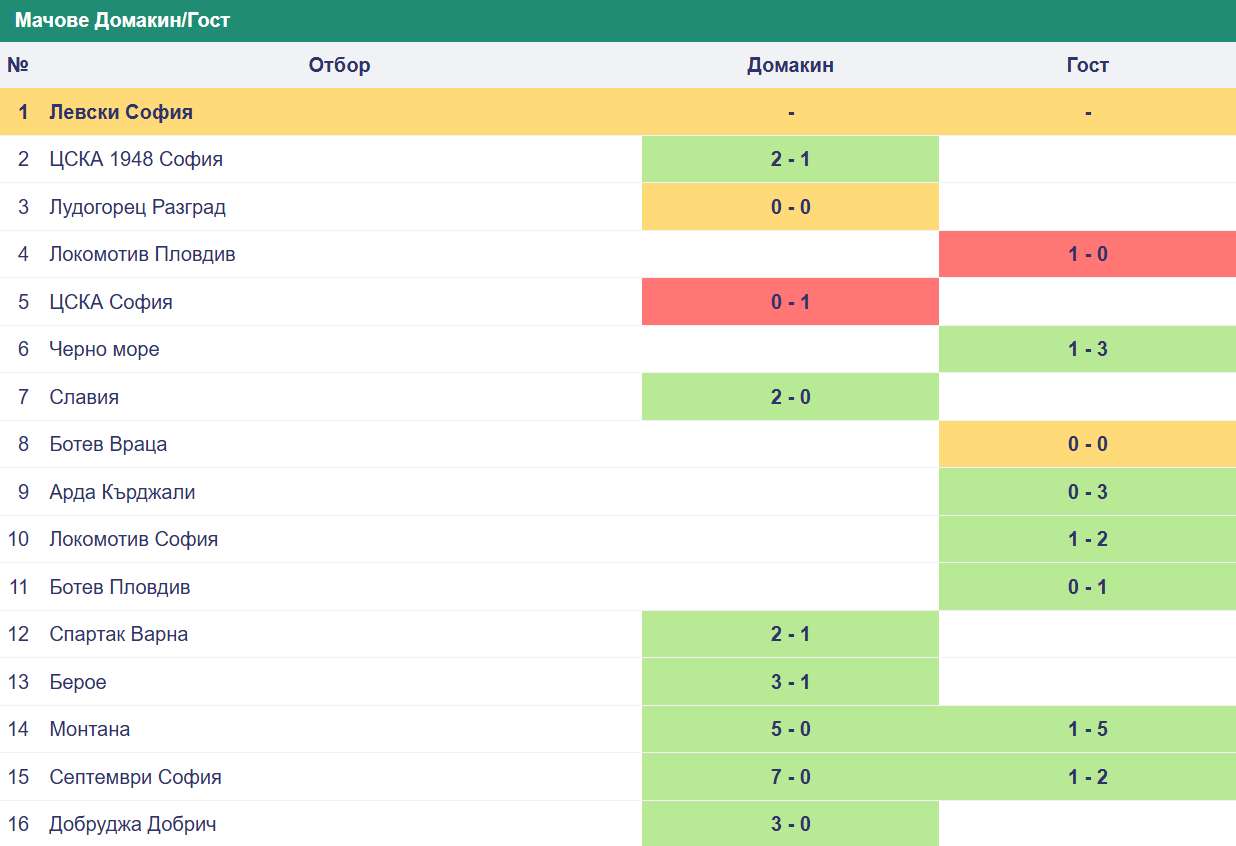Click Ботев Пловдив team name
This screenshot has width=1236, height=846.
coord(120,587)
